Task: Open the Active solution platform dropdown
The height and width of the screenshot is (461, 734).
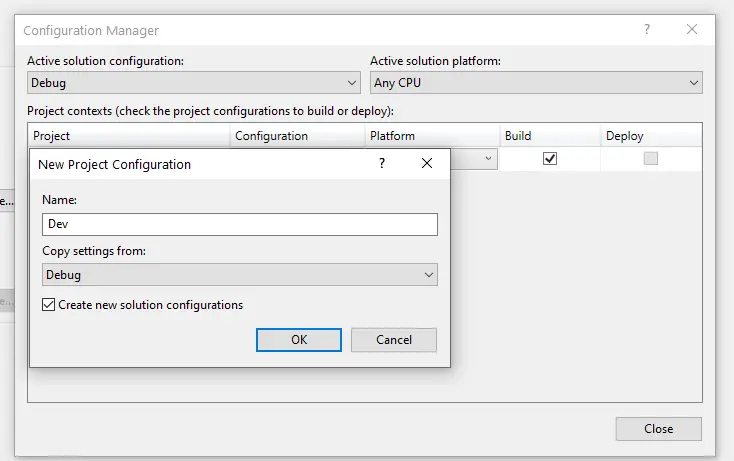Action: (536, 83)
